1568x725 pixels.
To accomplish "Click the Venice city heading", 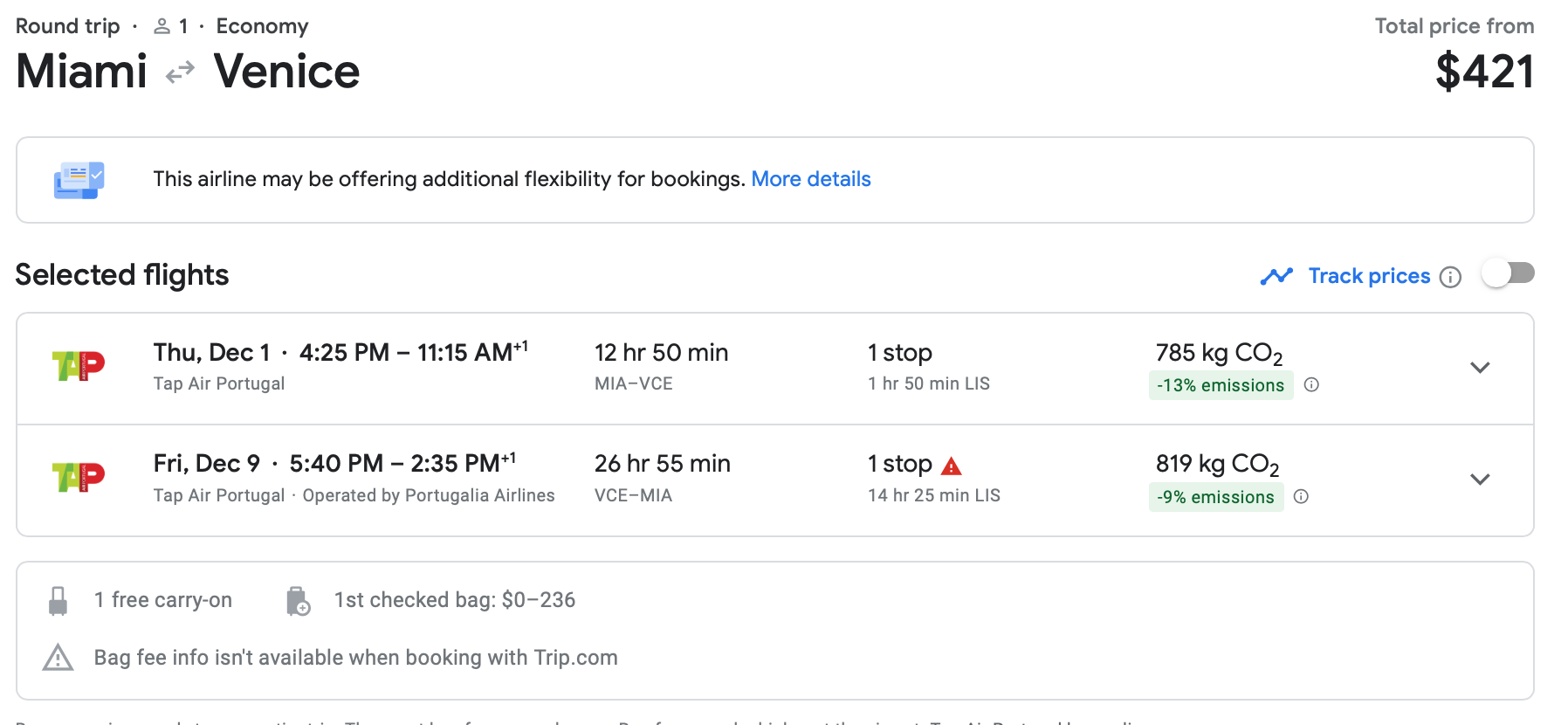I will (286, 72).
